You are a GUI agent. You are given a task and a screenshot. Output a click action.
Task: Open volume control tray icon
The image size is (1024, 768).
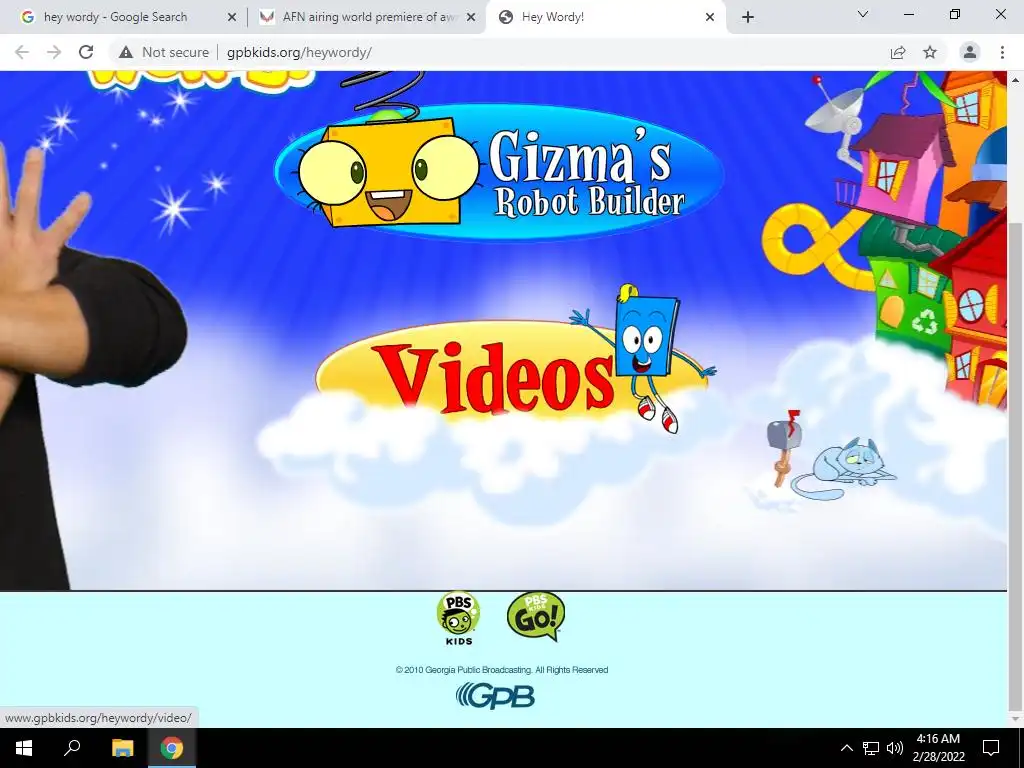(895, 748)
